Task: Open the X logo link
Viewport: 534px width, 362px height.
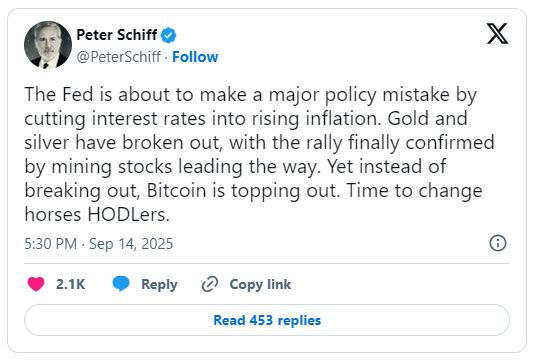Action: click(497, 34)
